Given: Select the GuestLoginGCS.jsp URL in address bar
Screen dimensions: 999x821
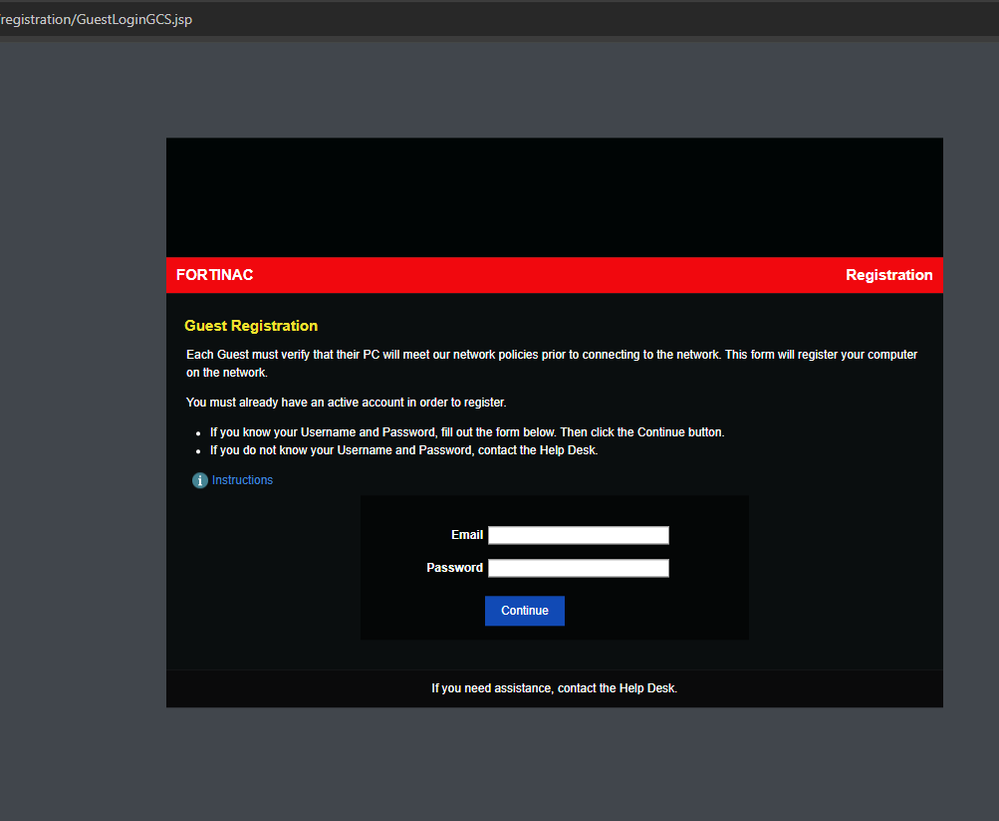Looking at the screenshot, I should tap(96, 19).
